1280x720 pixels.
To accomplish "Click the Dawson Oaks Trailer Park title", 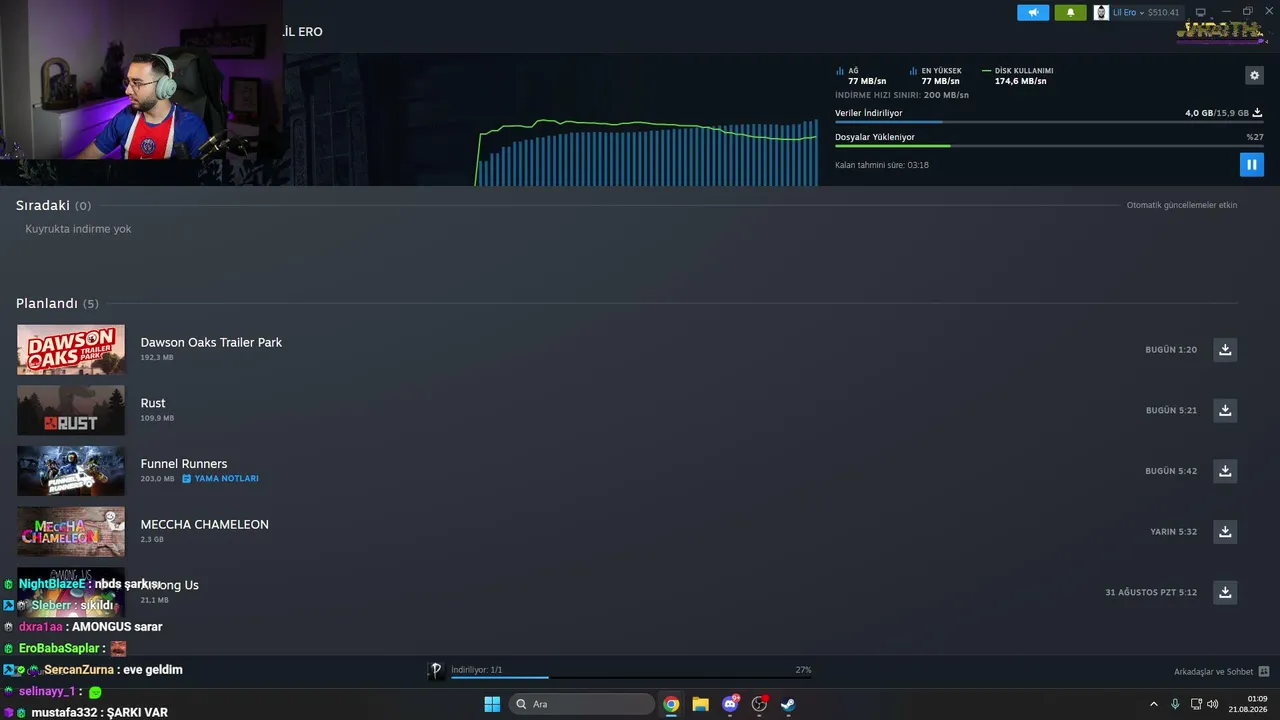I will click(x=211, y=342).
